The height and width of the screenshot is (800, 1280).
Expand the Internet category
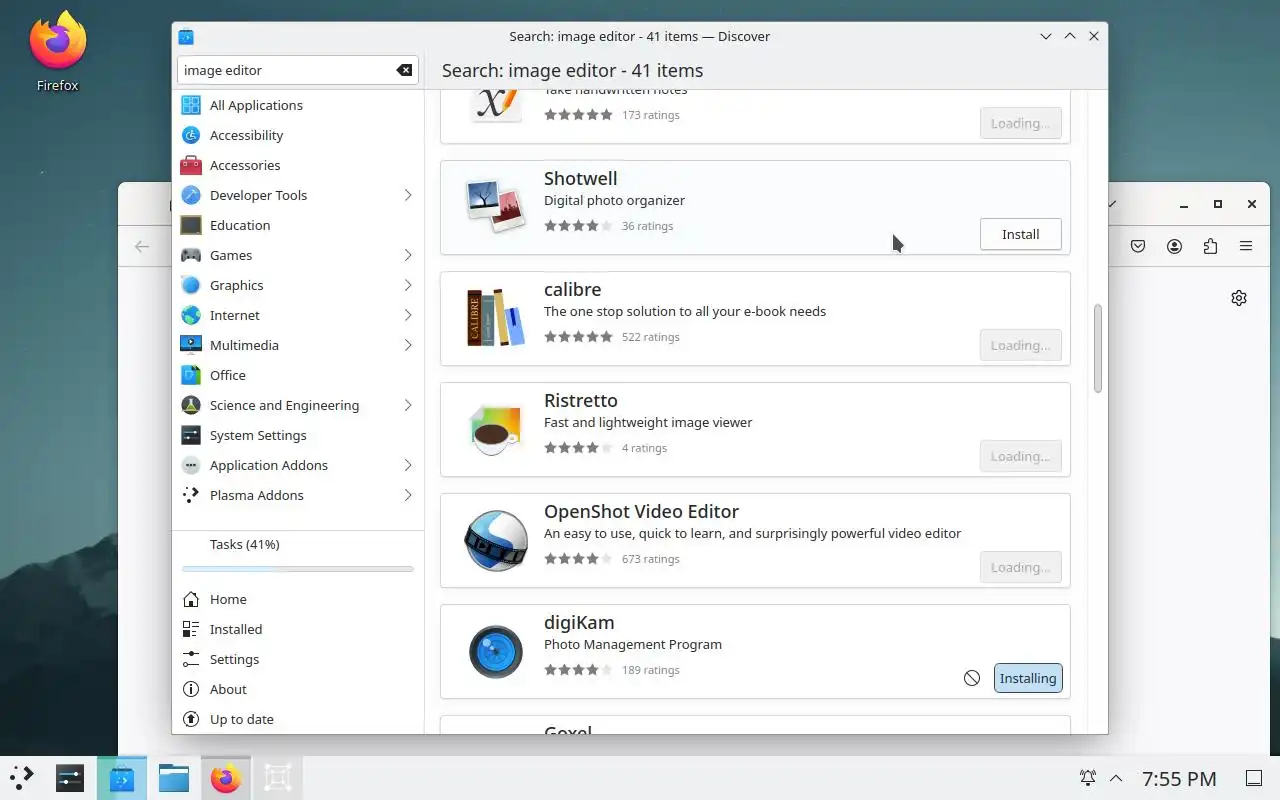408,315
